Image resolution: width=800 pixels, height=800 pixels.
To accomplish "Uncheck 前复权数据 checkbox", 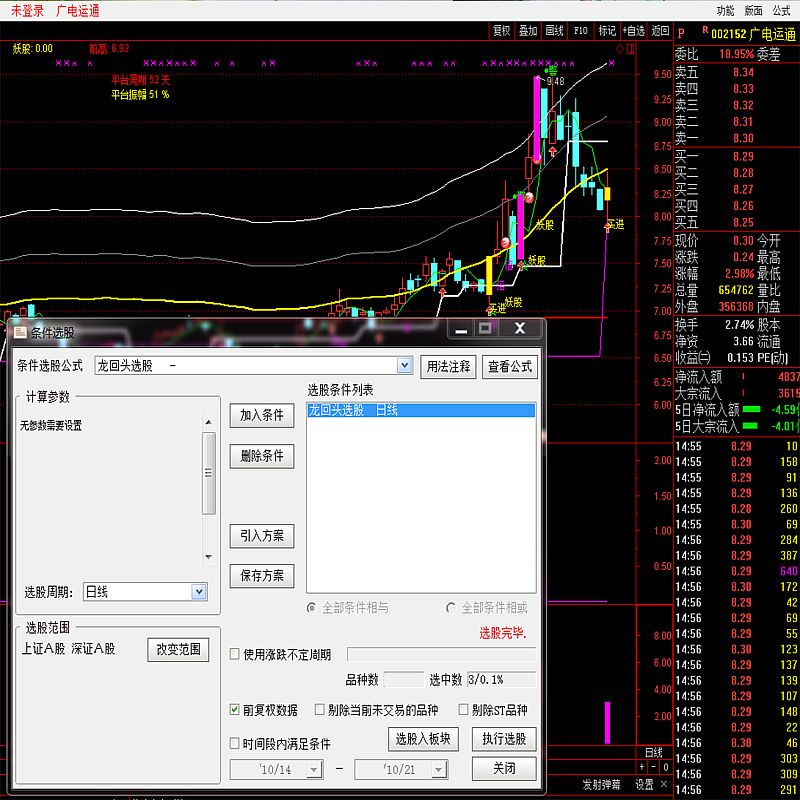I will tap(235, 710).
